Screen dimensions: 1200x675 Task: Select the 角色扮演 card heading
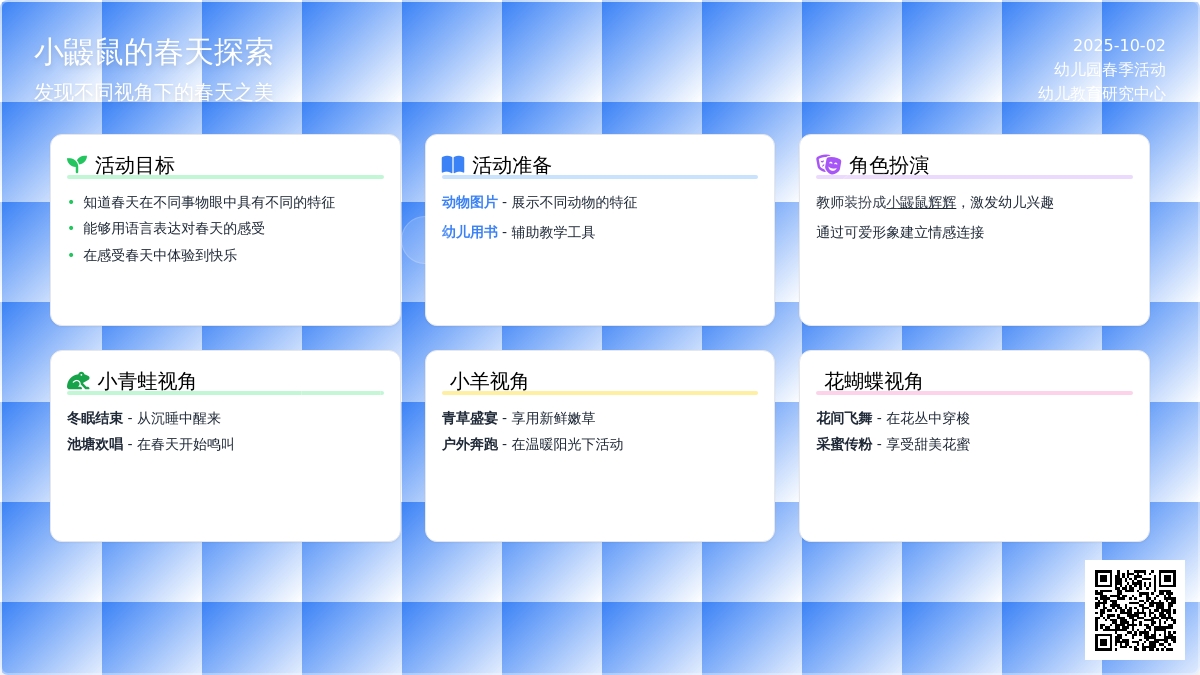pos(889,166)
